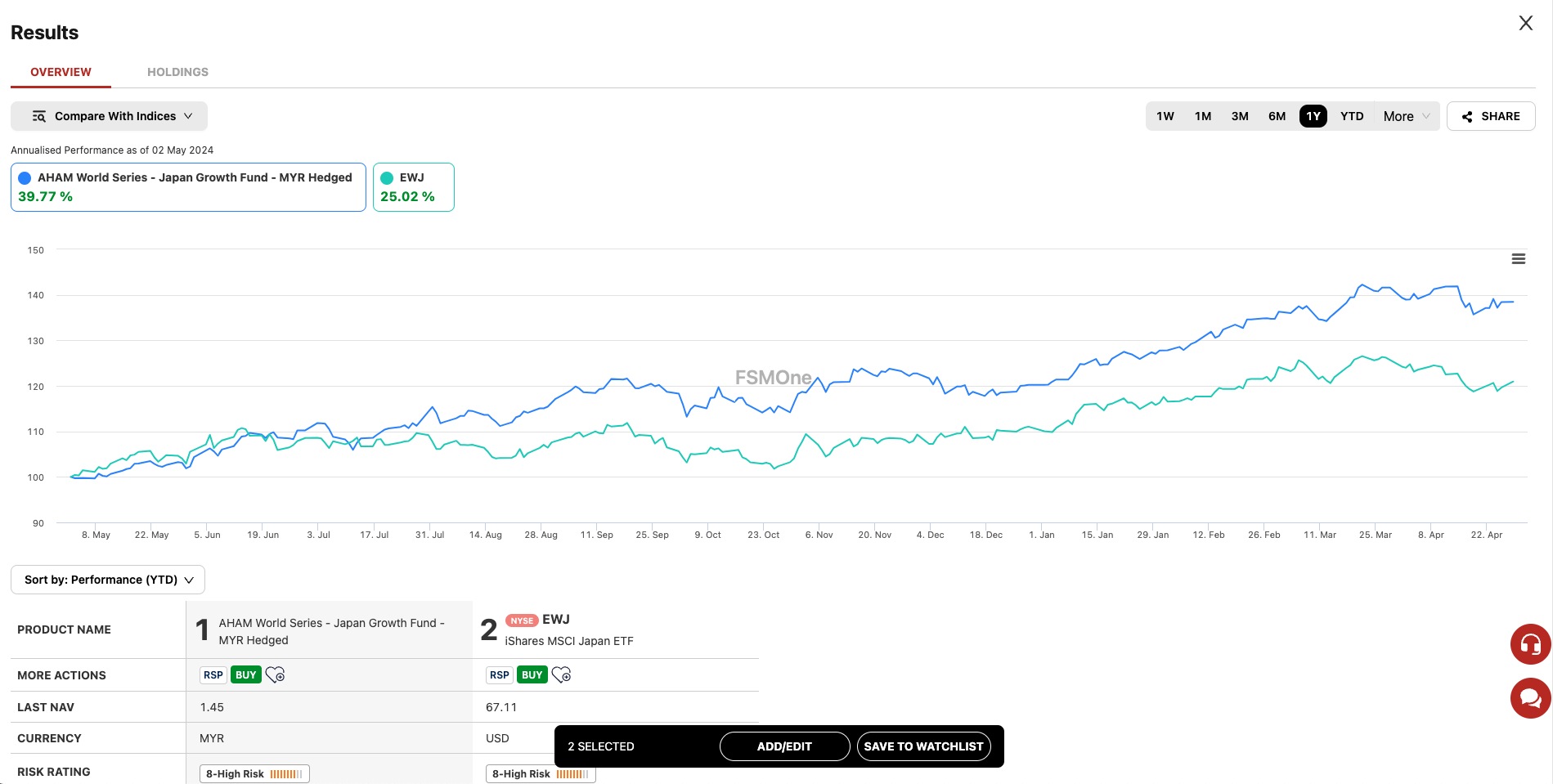Click the MYR currency cell
The height and width of the screenshot is (784, 1553).
coord(212,738)
